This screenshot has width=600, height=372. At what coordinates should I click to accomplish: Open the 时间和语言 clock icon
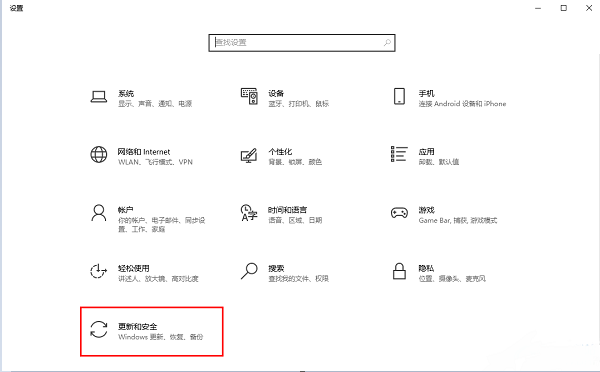pyautogui.click(x=249, y=213)
